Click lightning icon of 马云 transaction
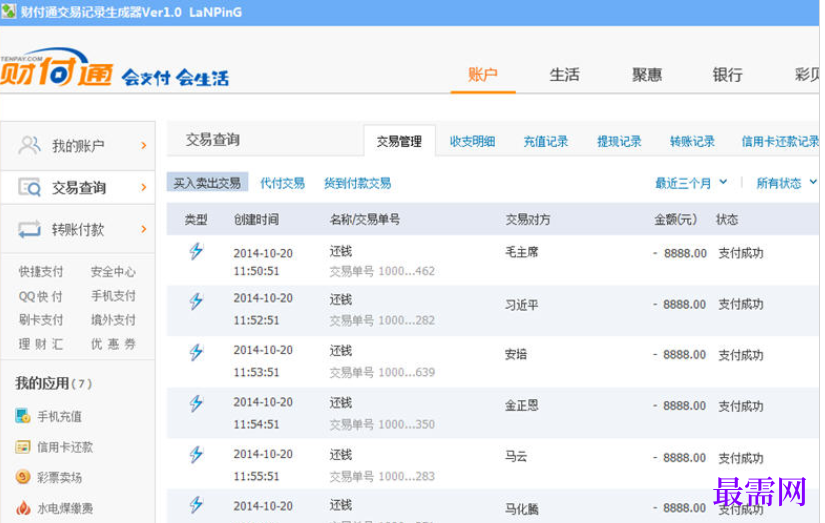This screenshot has width=825, height=523. point(196,454)
